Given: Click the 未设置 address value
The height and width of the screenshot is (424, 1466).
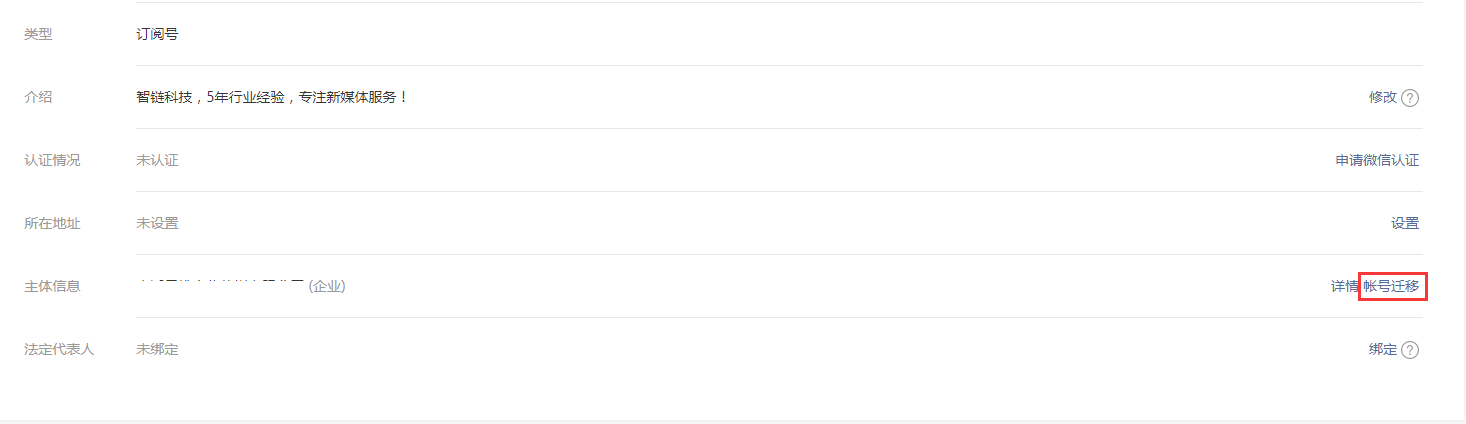Looking at the screenshot, I should [157, 223].
